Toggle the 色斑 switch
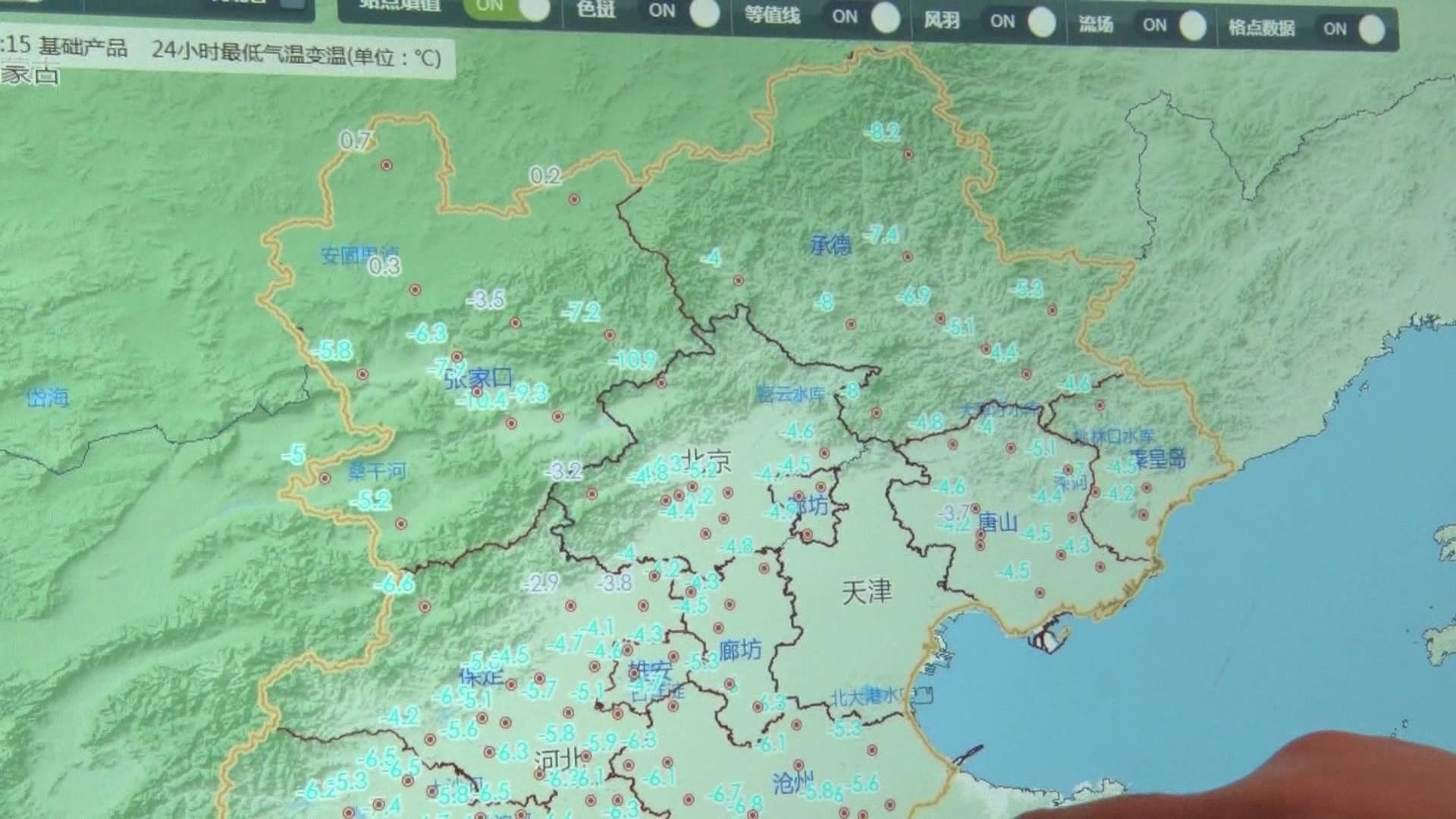Screen dimensions: 1456x819 pos(682,11)
